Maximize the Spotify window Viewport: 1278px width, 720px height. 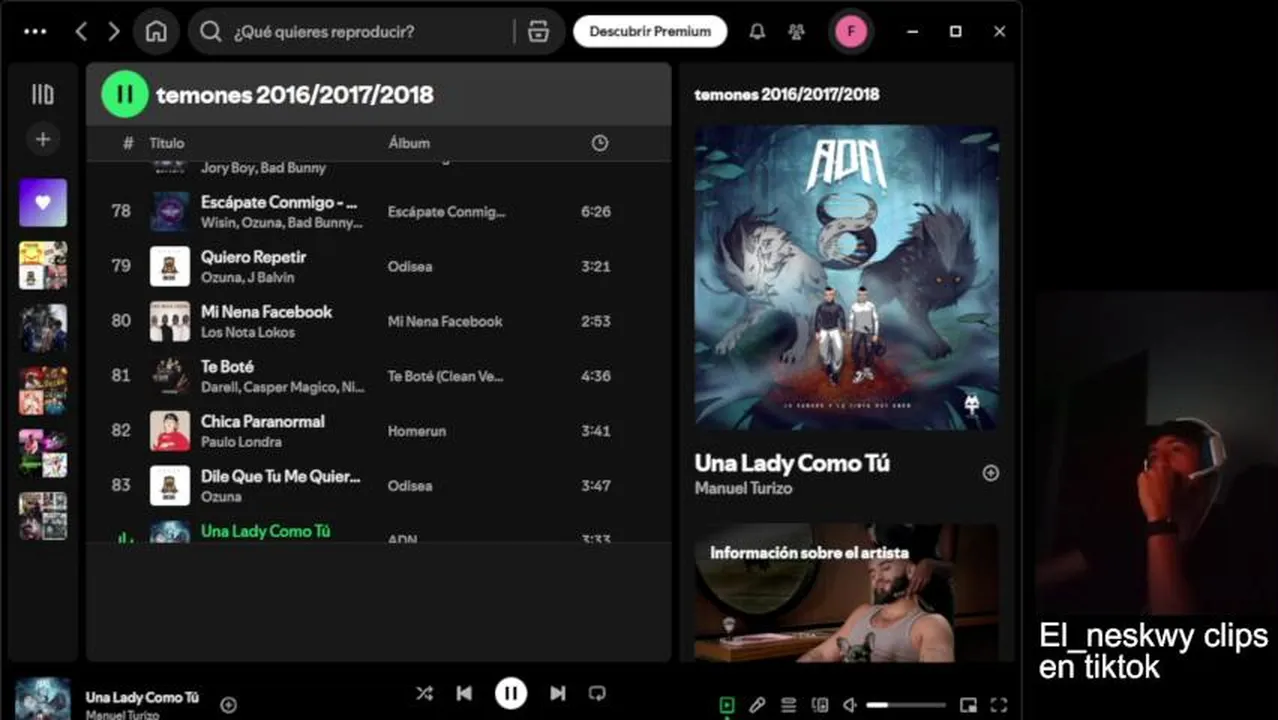955,31
